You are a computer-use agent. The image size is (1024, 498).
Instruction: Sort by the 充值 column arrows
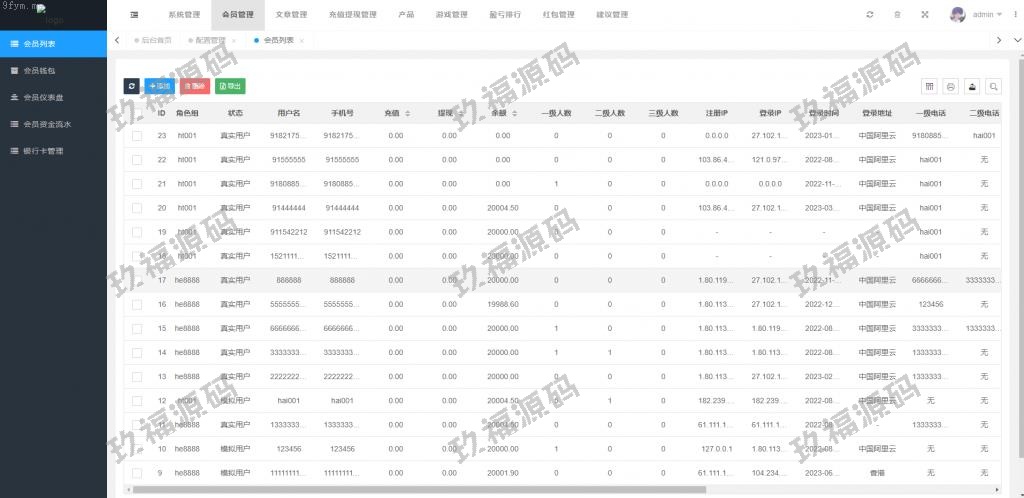click(x=407, y=114)
